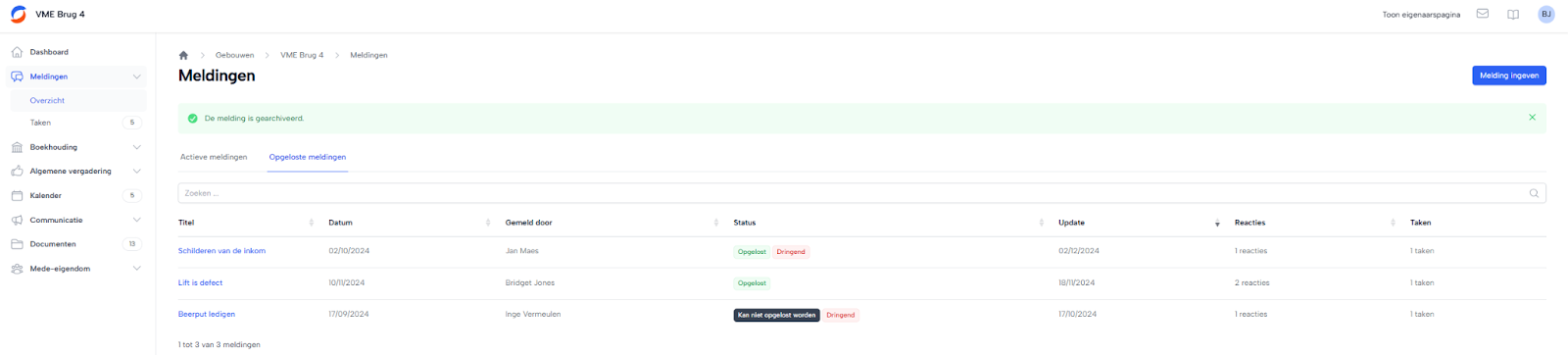
Task: Click 'Bridget Jones' reporter cell
Action: point(530,282)
